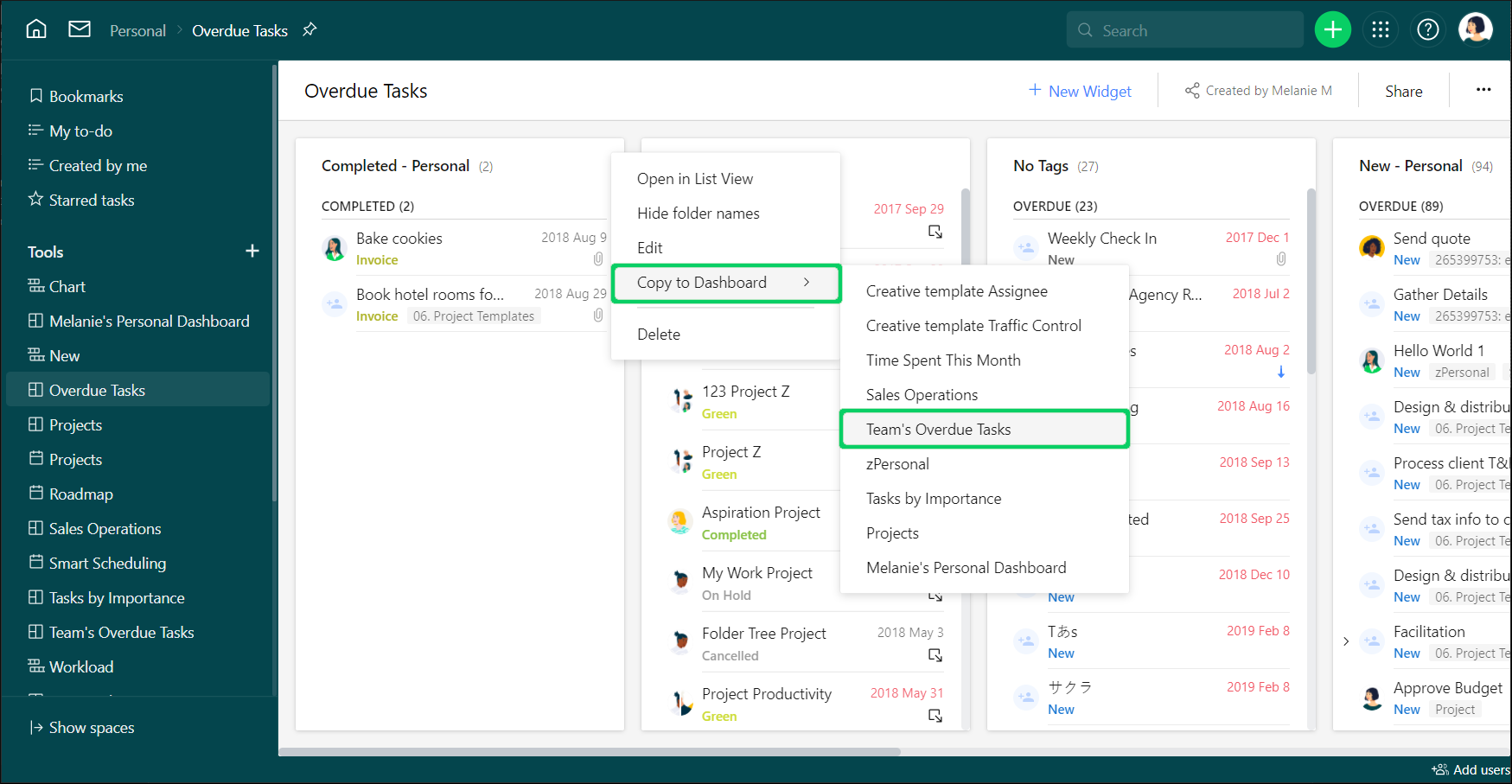
Task: Open the Inbox envelope icon
Action: pyautogui.click(x=80, y=29)
